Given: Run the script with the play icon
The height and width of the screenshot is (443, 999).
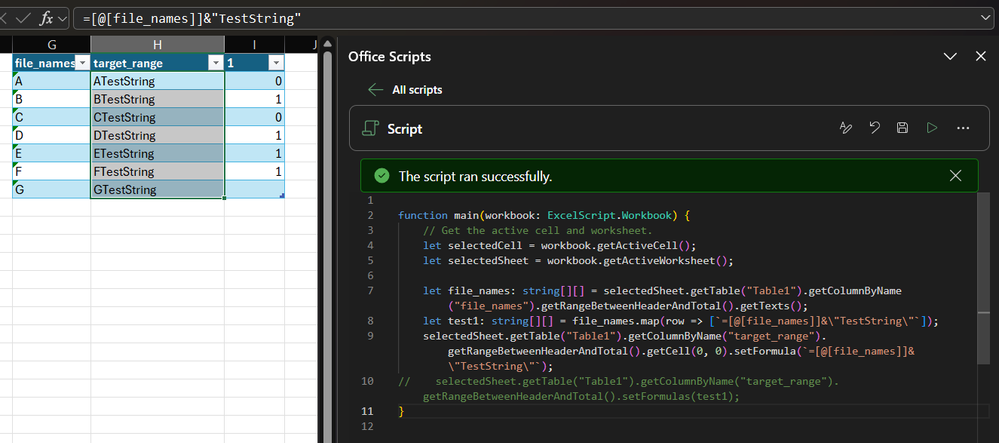Looking at the screenshot, I should tap(932, 128).
